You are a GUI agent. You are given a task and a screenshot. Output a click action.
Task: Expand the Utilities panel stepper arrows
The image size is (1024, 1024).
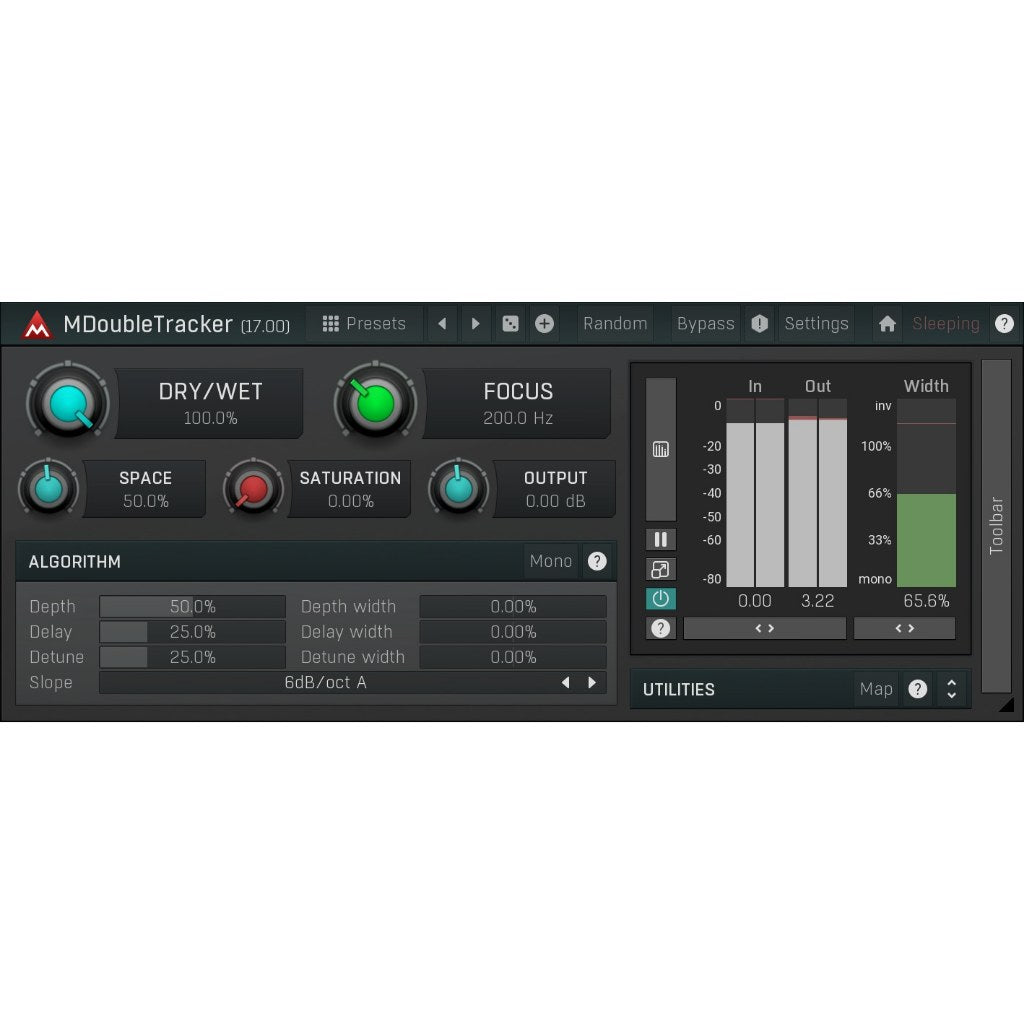tap(951, 689)
